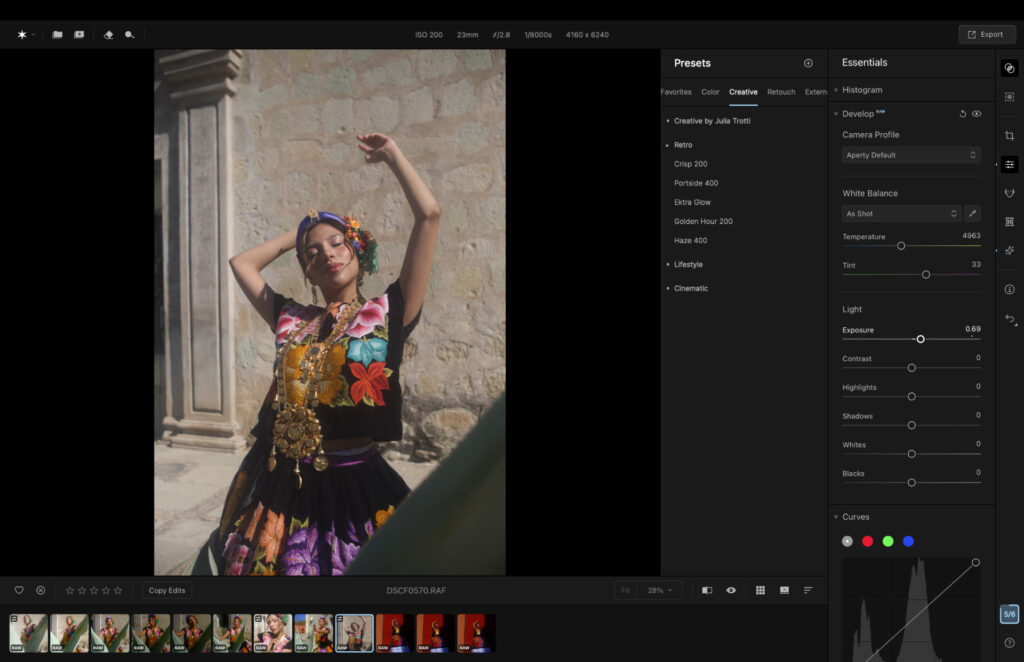Switch to the Retouch presets tab
The image size is (1024, 662).
[781, 92]
